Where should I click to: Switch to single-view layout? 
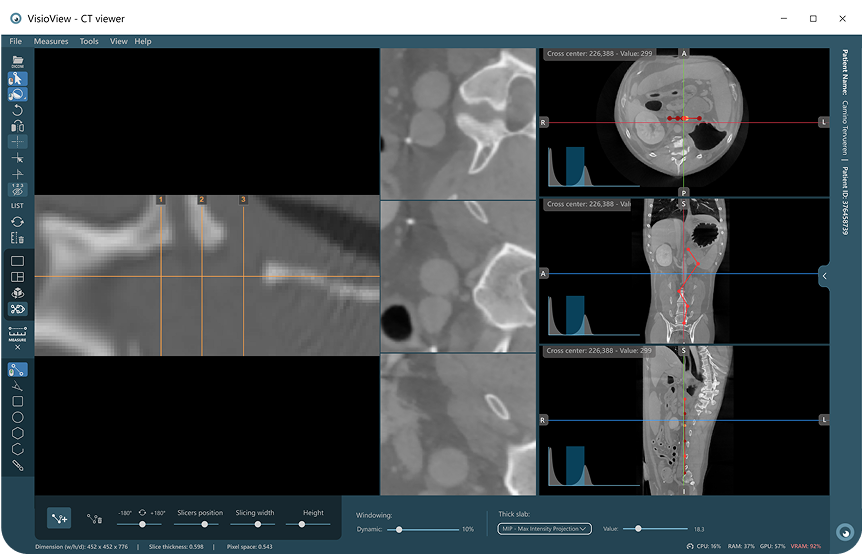(18, 261)
